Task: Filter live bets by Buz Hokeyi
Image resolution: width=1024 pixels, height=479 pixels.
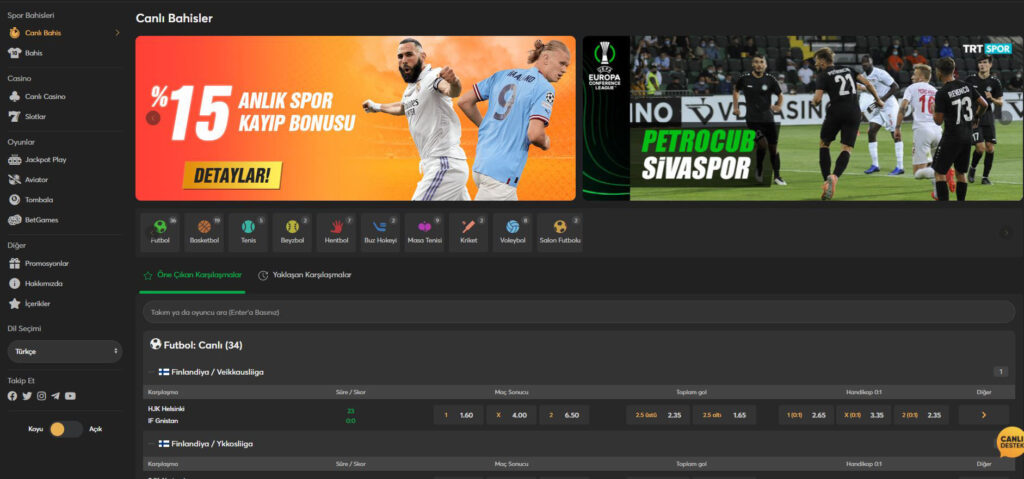Action: tap(380, 232)
